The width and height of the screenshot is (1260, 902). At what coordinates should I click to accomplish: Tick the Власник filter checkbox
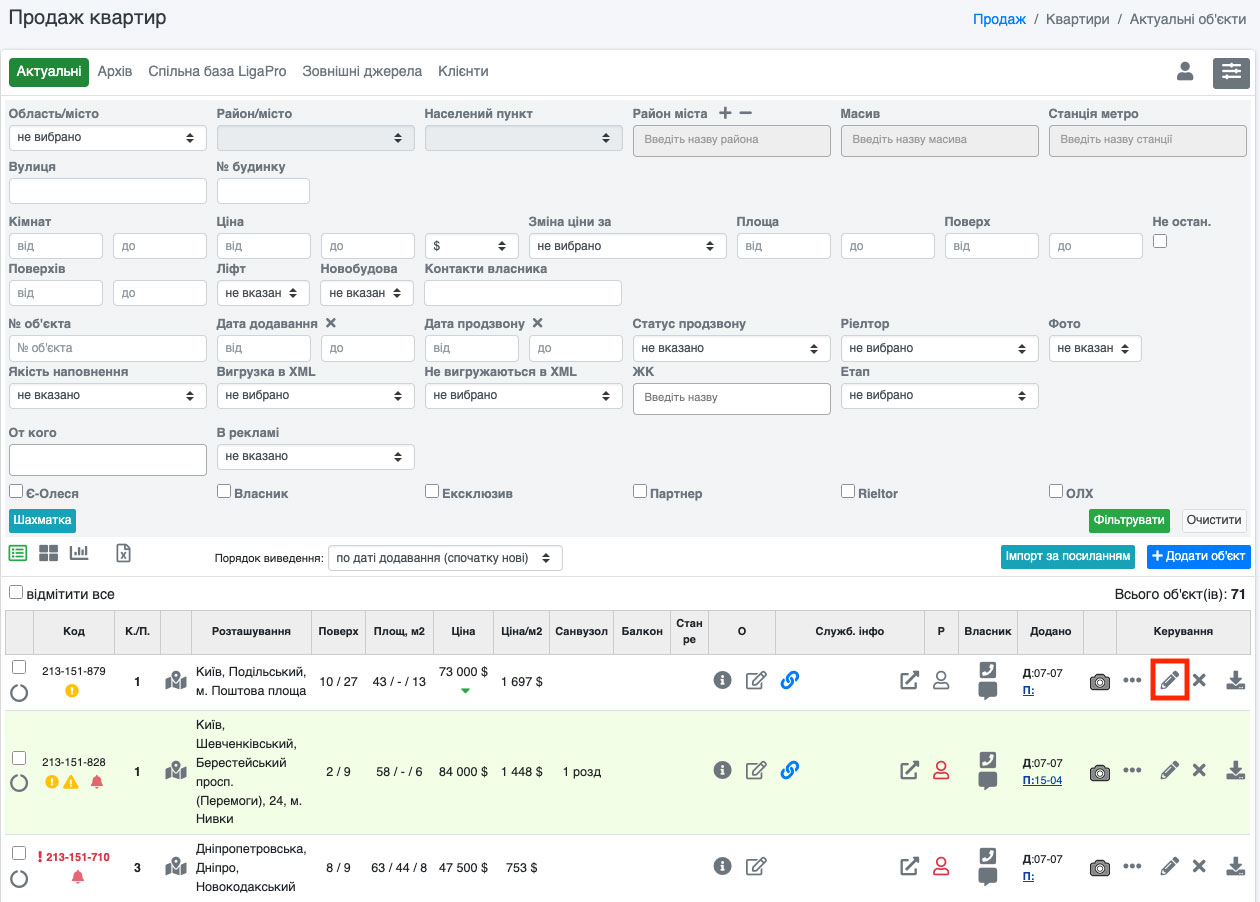[224, 492]
